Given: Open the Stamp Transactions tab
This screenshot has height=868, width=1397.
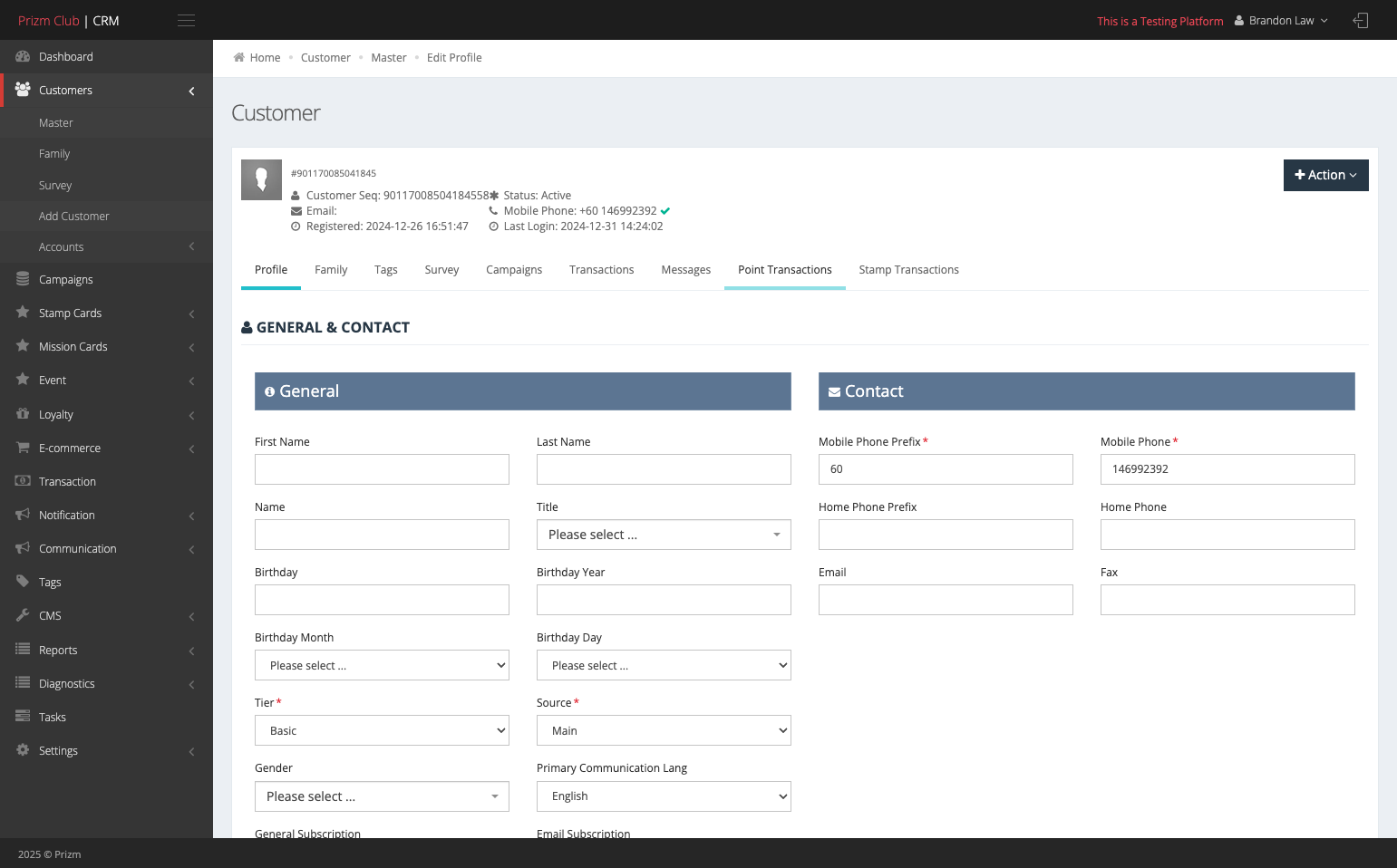Looking at the screenshot, I should click(908, 270).
